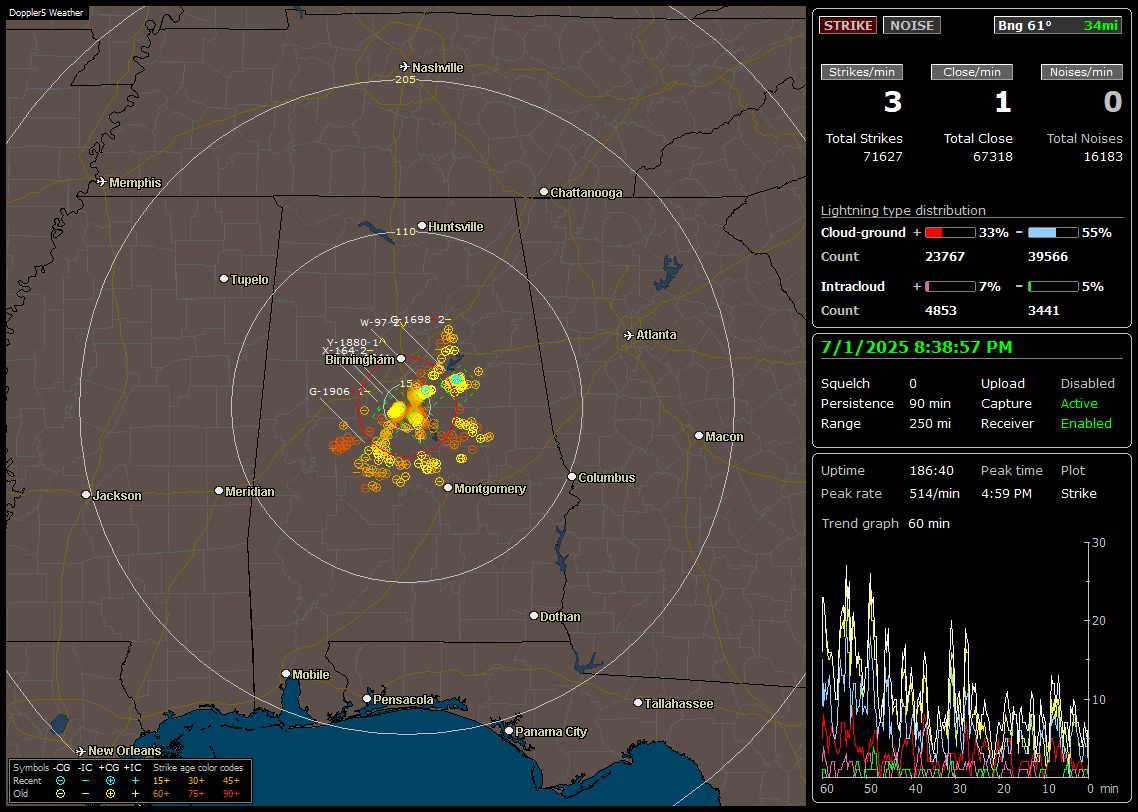Select the Macon city marker dot
The width and height of the screenshot is (1138, 812).
click(699, 435)
